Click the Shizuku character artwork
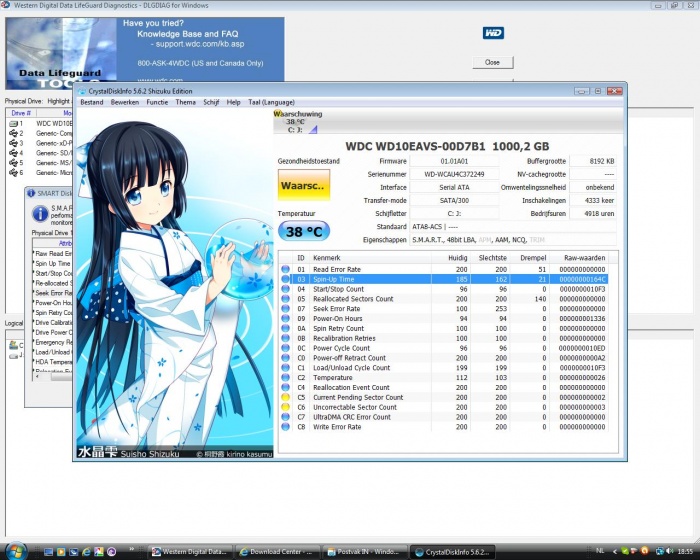 (x=175, y=284)
